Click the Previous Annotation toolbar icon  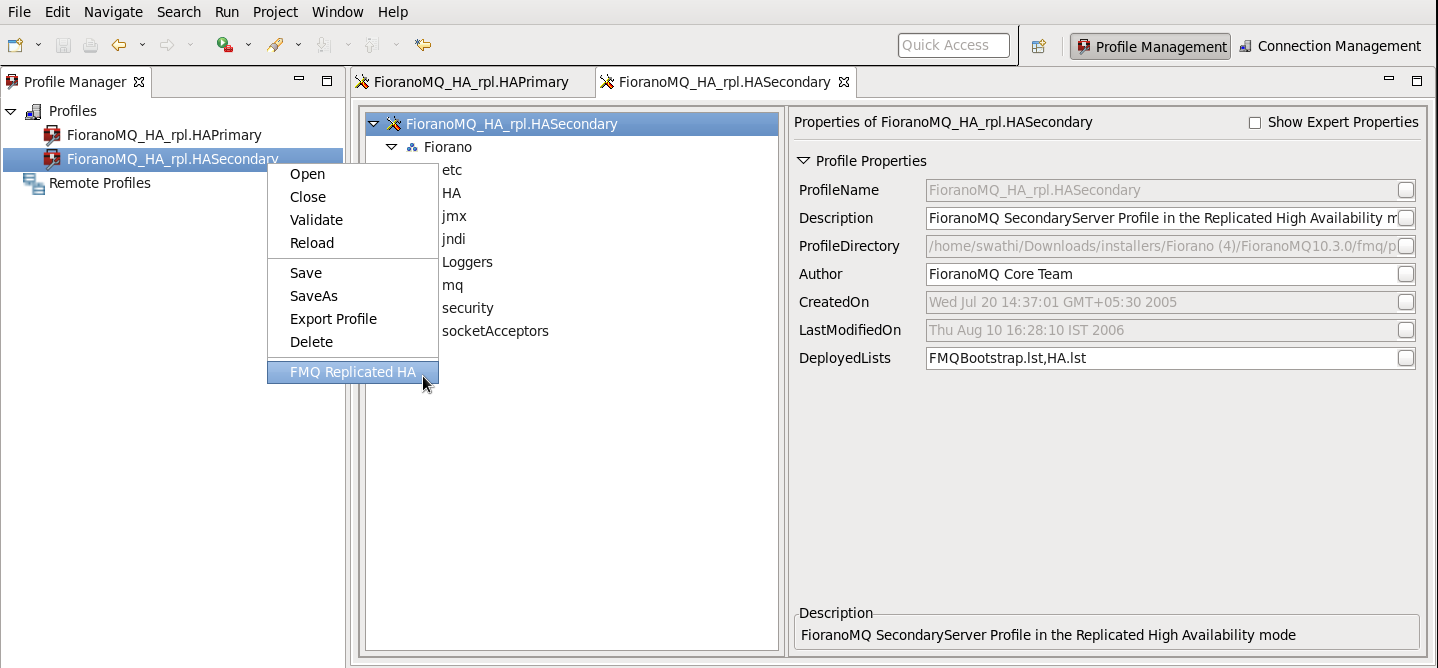coord(371,45)
